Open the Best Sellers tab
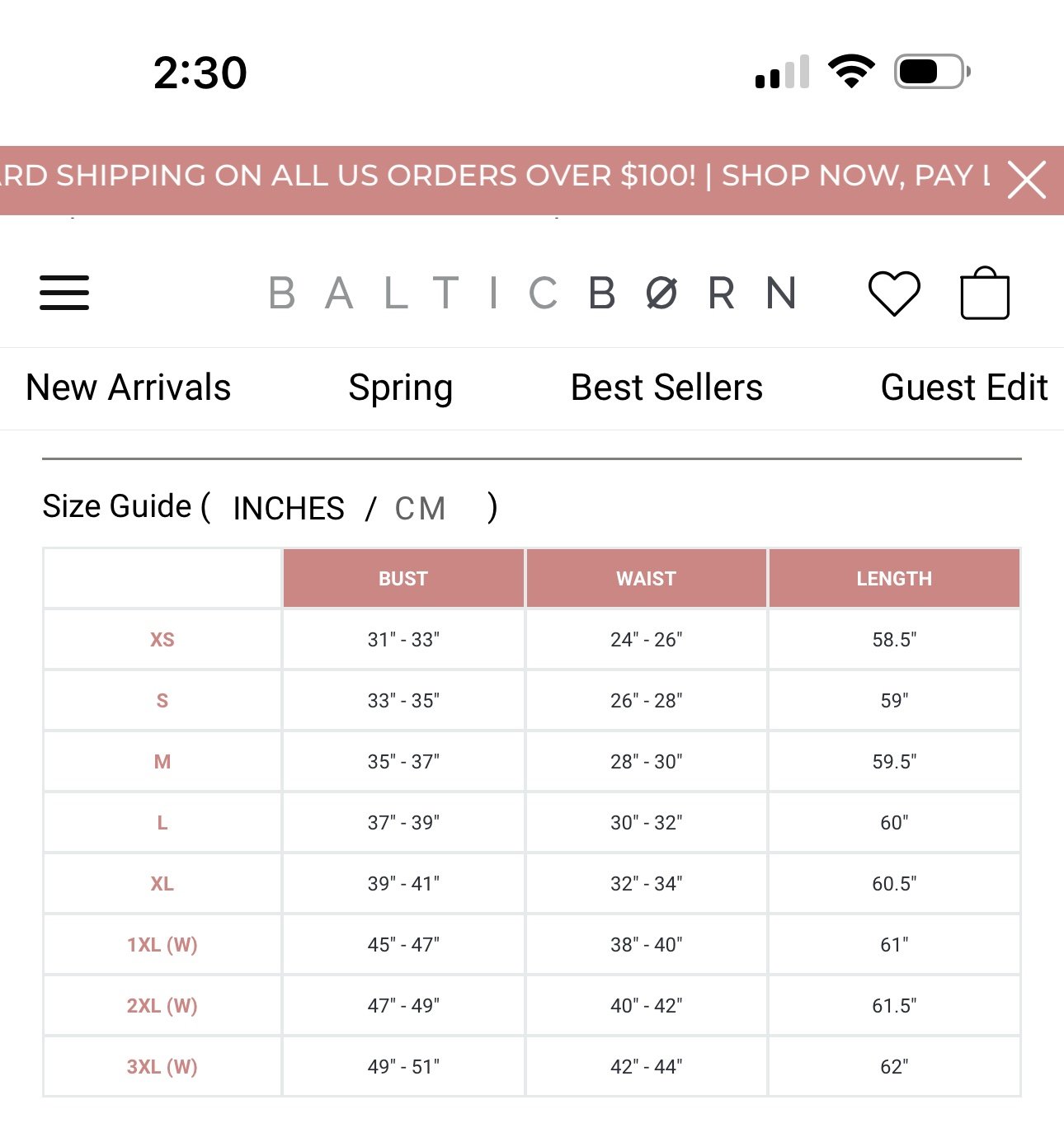The height and width of the screenshot is (1142, 1064). point(667,388)
